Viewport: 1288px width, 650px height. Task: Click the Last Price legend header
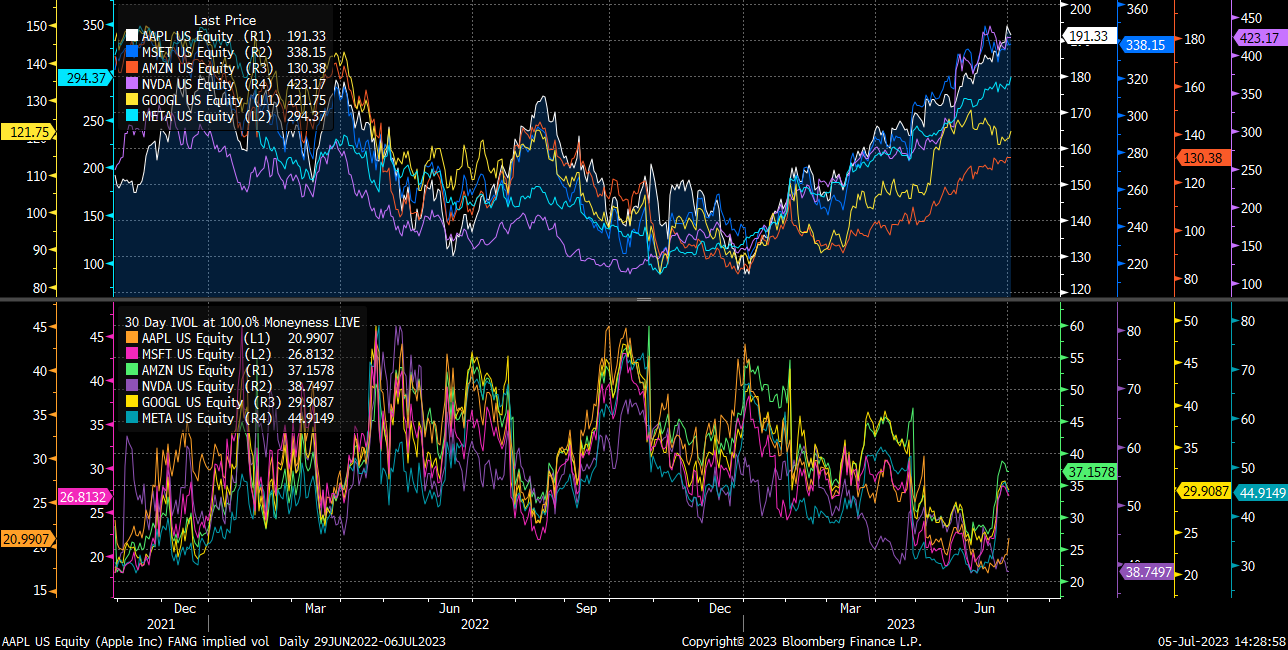click(x=224, y=19)
